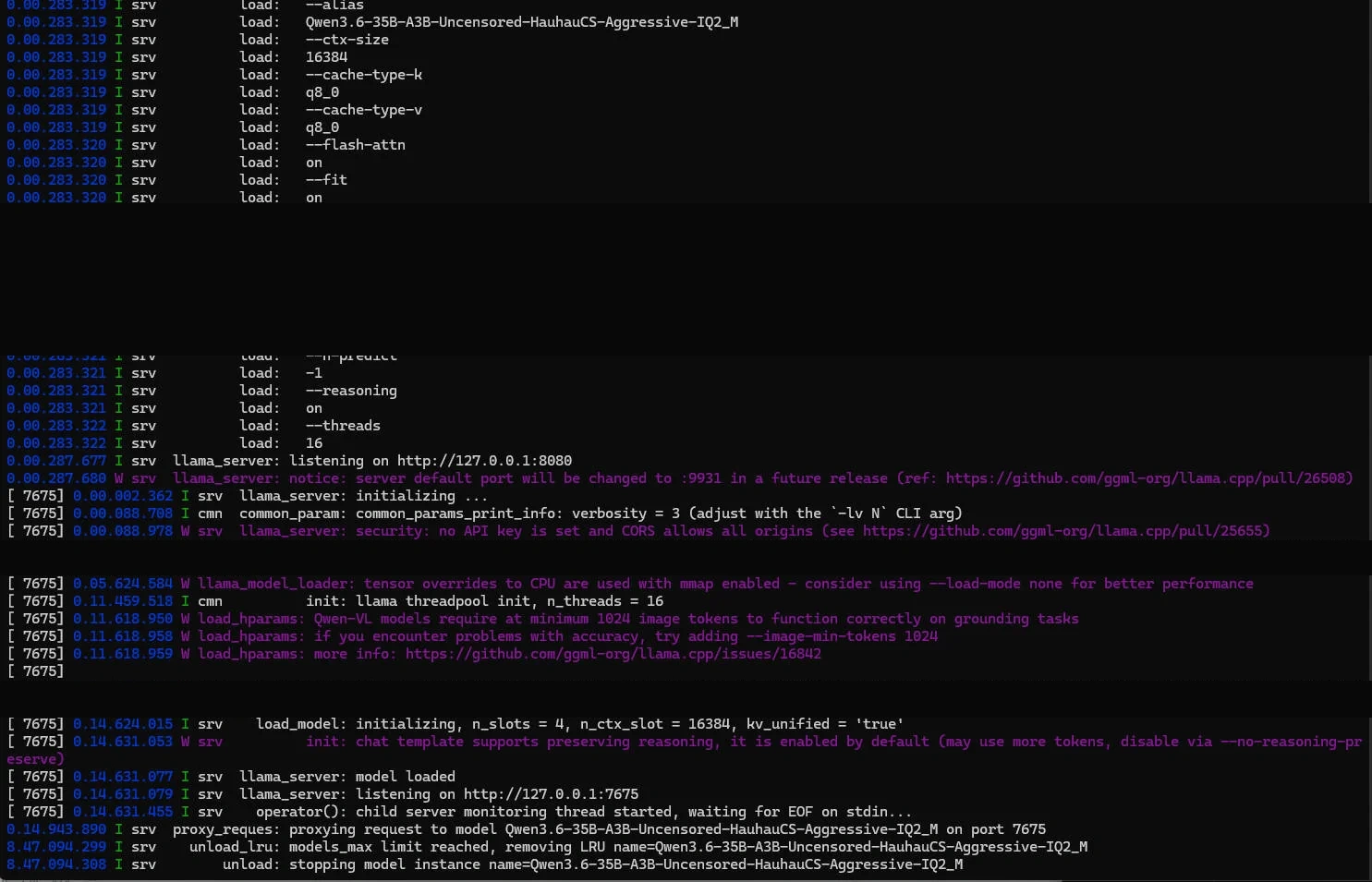
Task: Click the '--fit' argument text
Action: (x=326, y=180)
